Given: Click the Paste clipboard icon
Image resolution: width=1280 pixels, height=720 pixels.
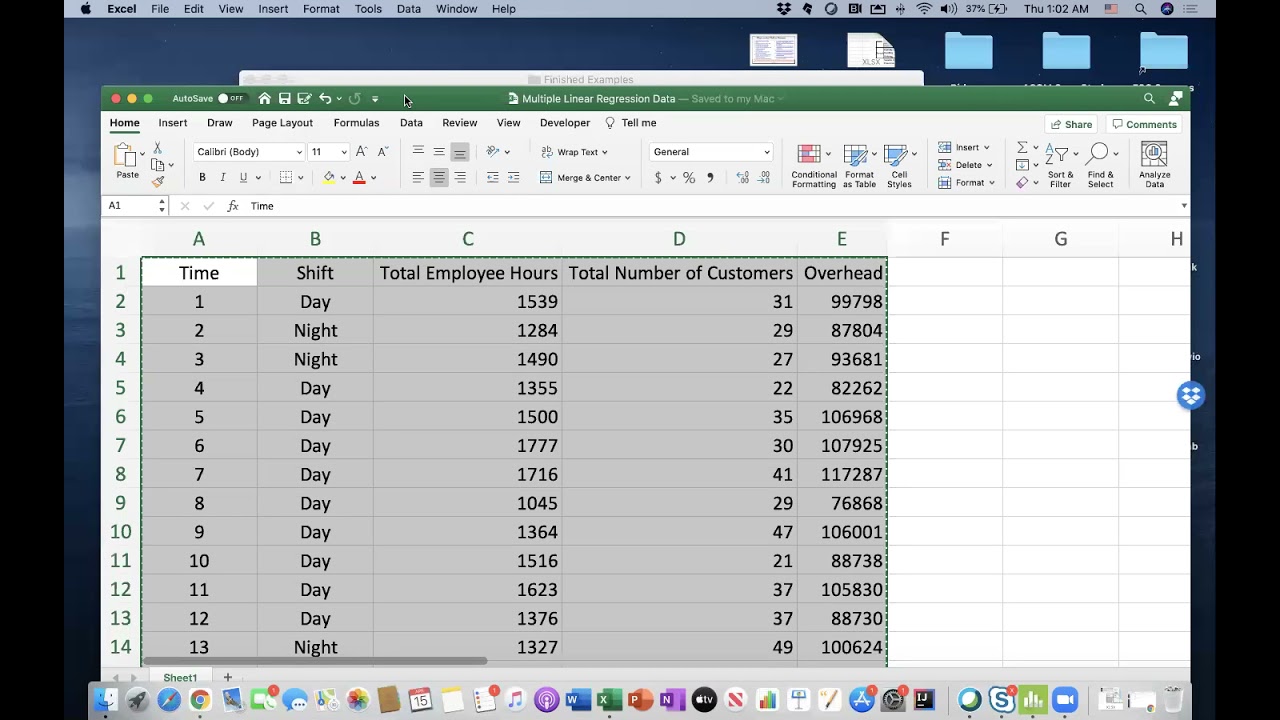Looking at the screenshot, I should click(126, 156).
